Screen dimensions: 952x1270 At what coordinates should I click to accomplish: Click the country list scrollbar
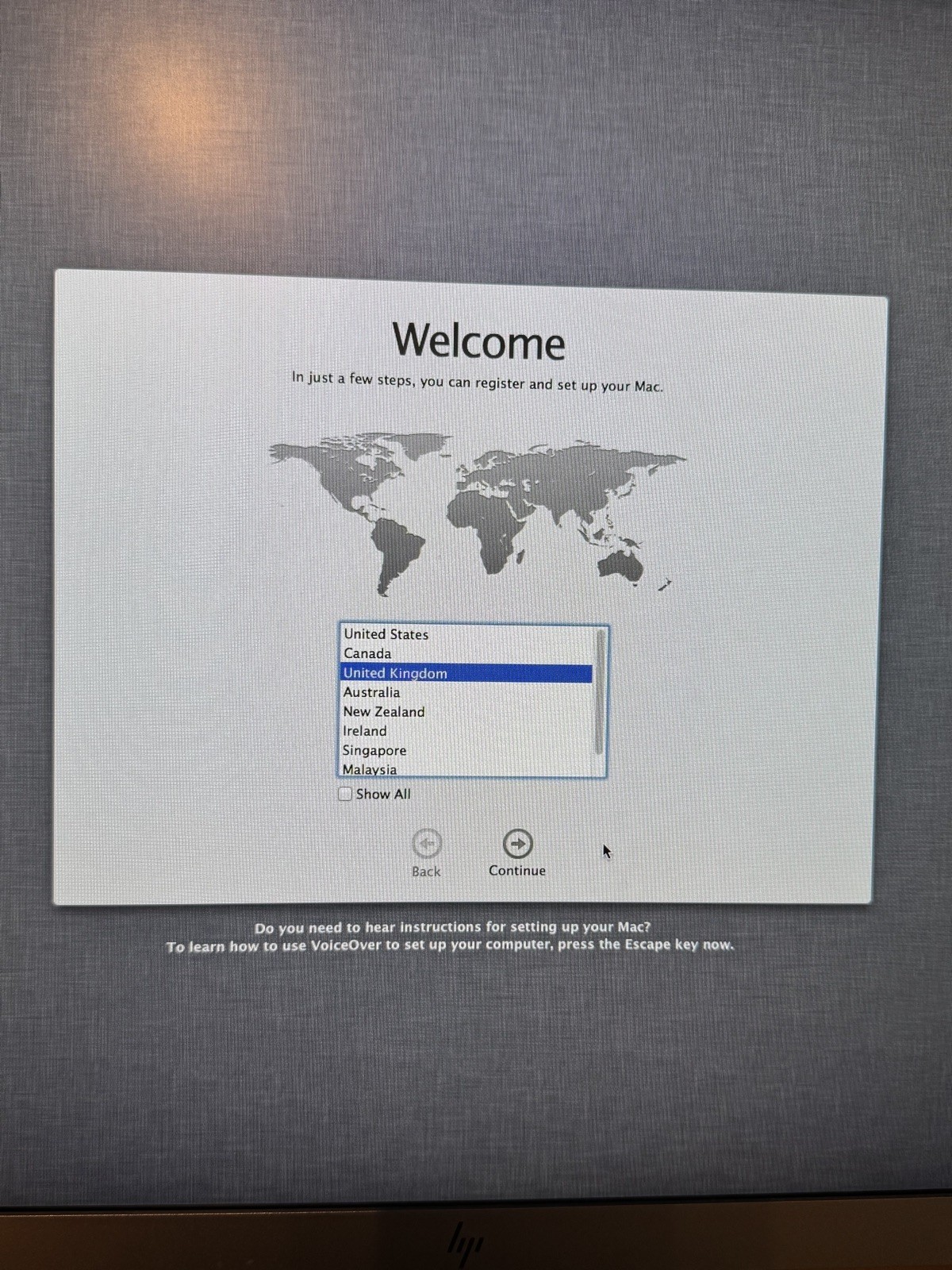tap(600, 692)
